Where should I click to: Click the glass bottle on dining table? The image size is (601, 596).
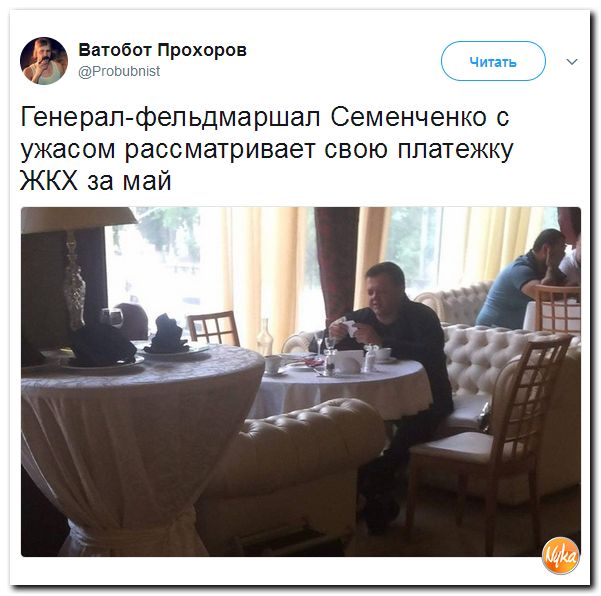pyautogui.click(x=264, y=337)
